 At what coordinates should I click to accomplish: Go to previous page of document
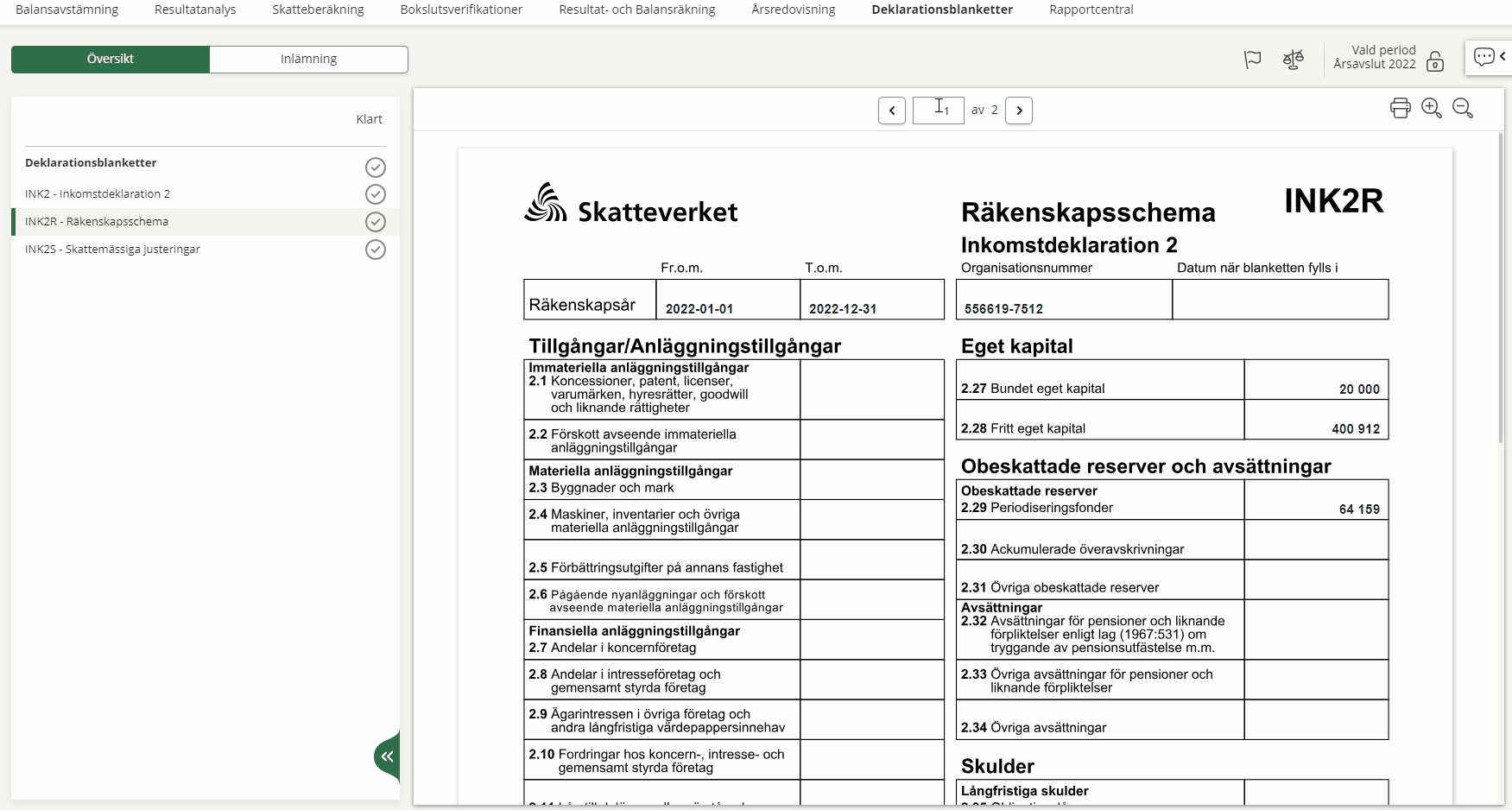(x=892, y=111)
